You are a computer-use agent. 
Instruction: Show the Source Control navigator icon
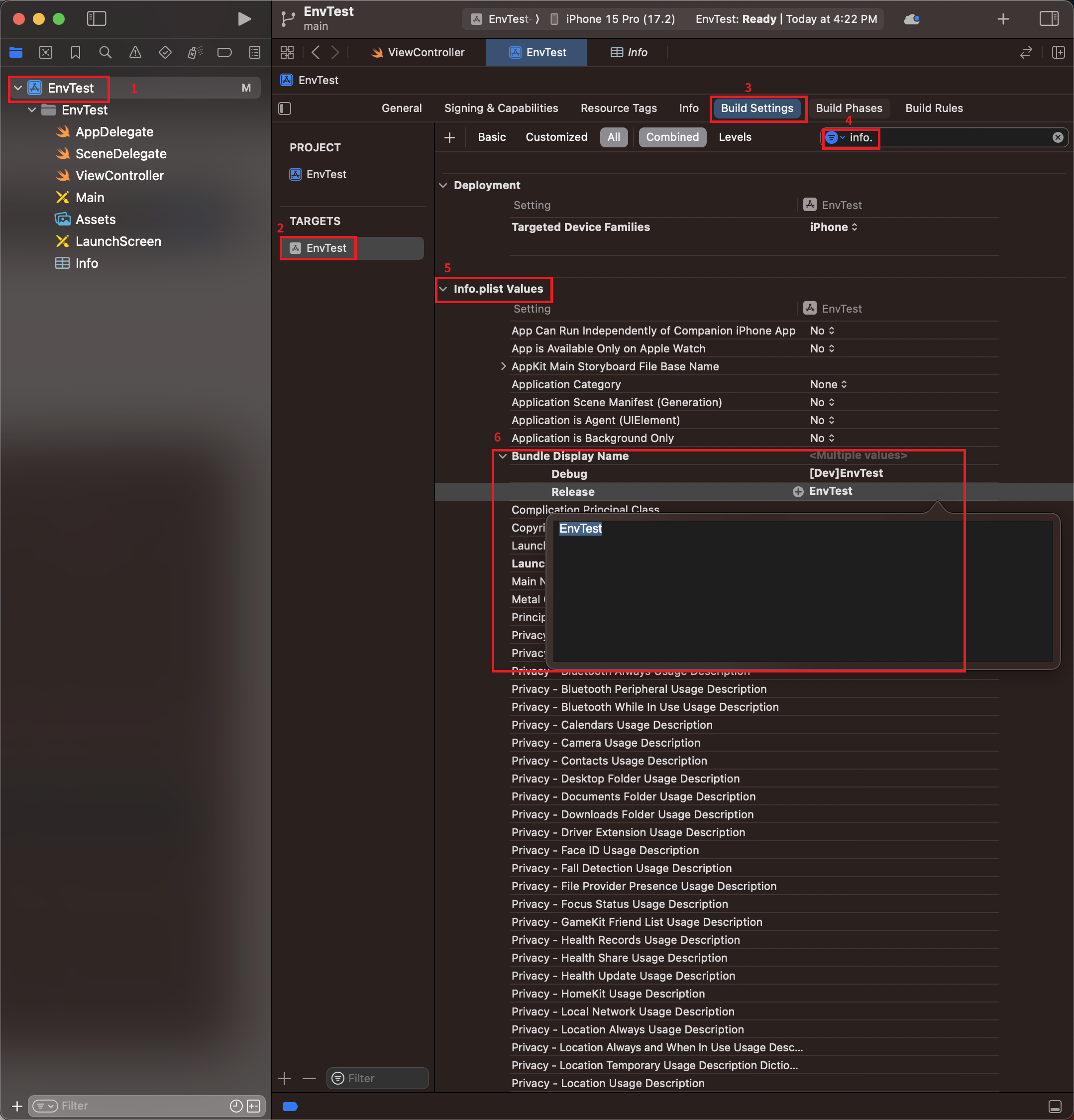[x=46, y=53]
